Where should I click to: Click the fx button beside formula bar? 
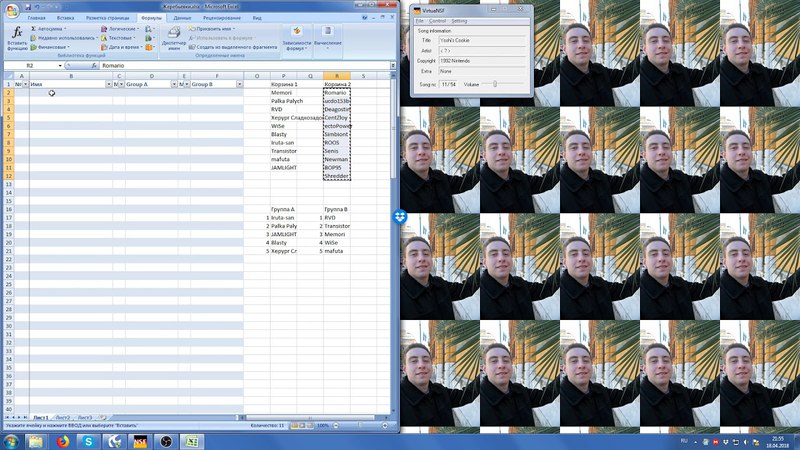click(94, 65)
